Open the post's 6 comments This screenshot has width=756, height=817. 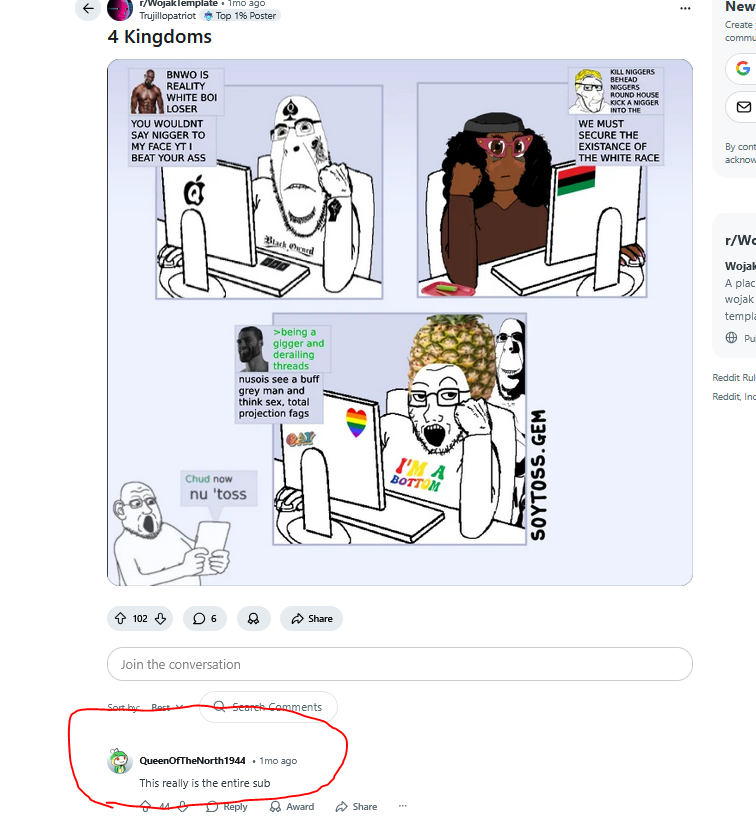pos(205,618)
